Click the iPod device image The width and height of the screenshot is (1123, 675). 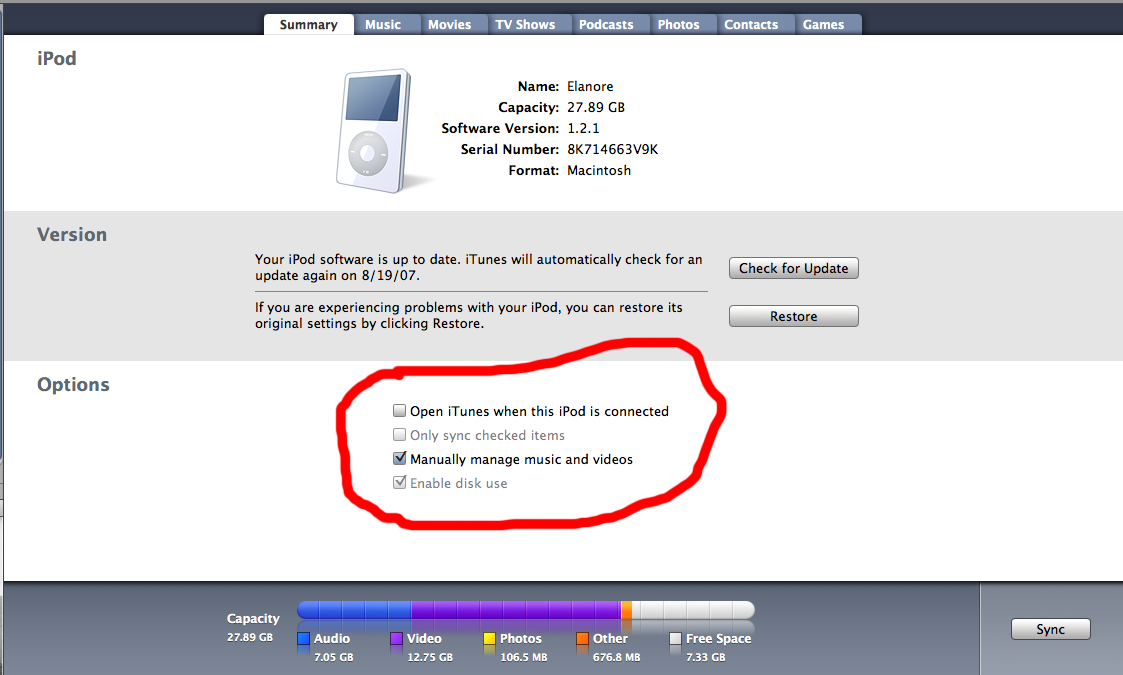(x=374, y=131)
